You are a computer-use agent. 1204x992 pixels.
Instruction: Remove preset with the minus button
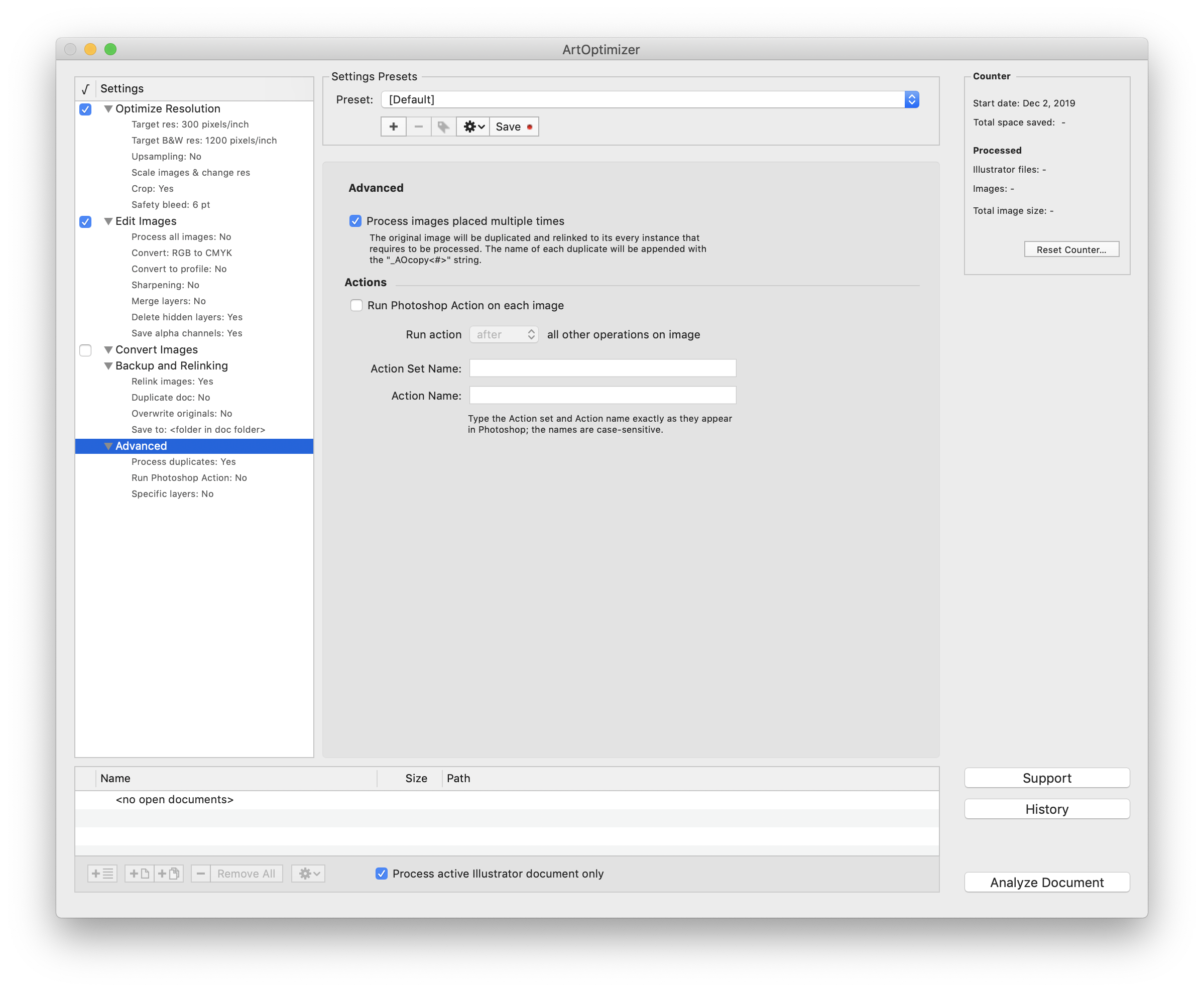[x=418, y=127]
